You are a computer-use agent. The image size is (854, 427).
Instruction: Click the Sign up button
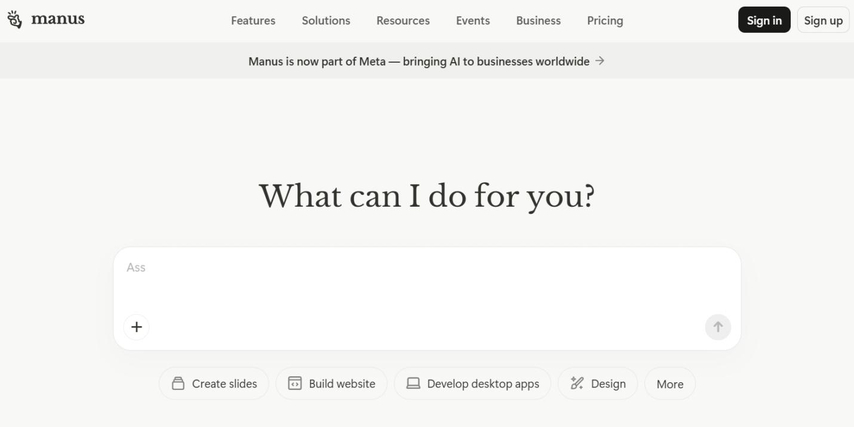coord(823,20)
